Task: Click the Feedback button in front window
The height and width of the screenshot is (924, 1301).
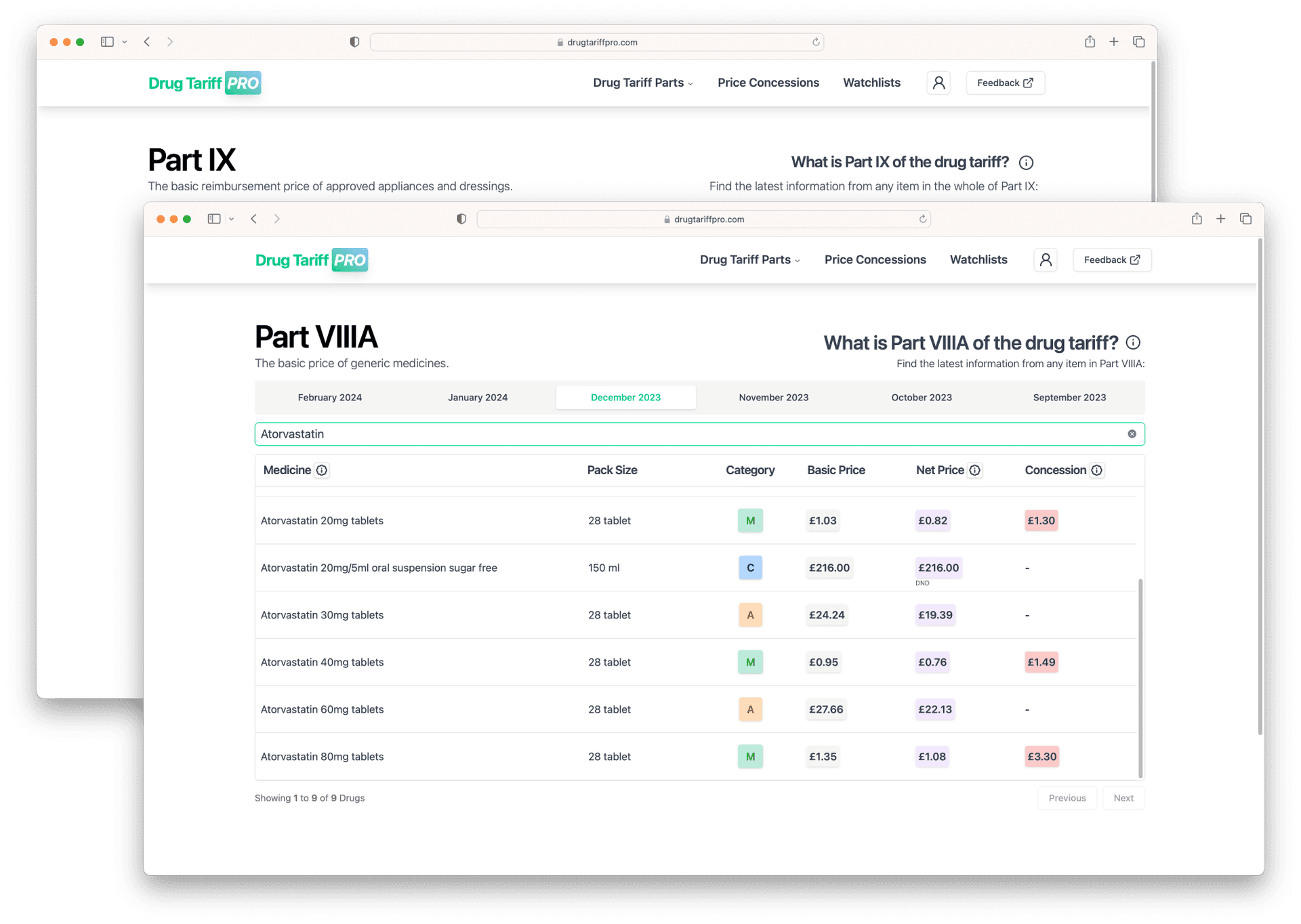Action: [x=1111, y=260]
